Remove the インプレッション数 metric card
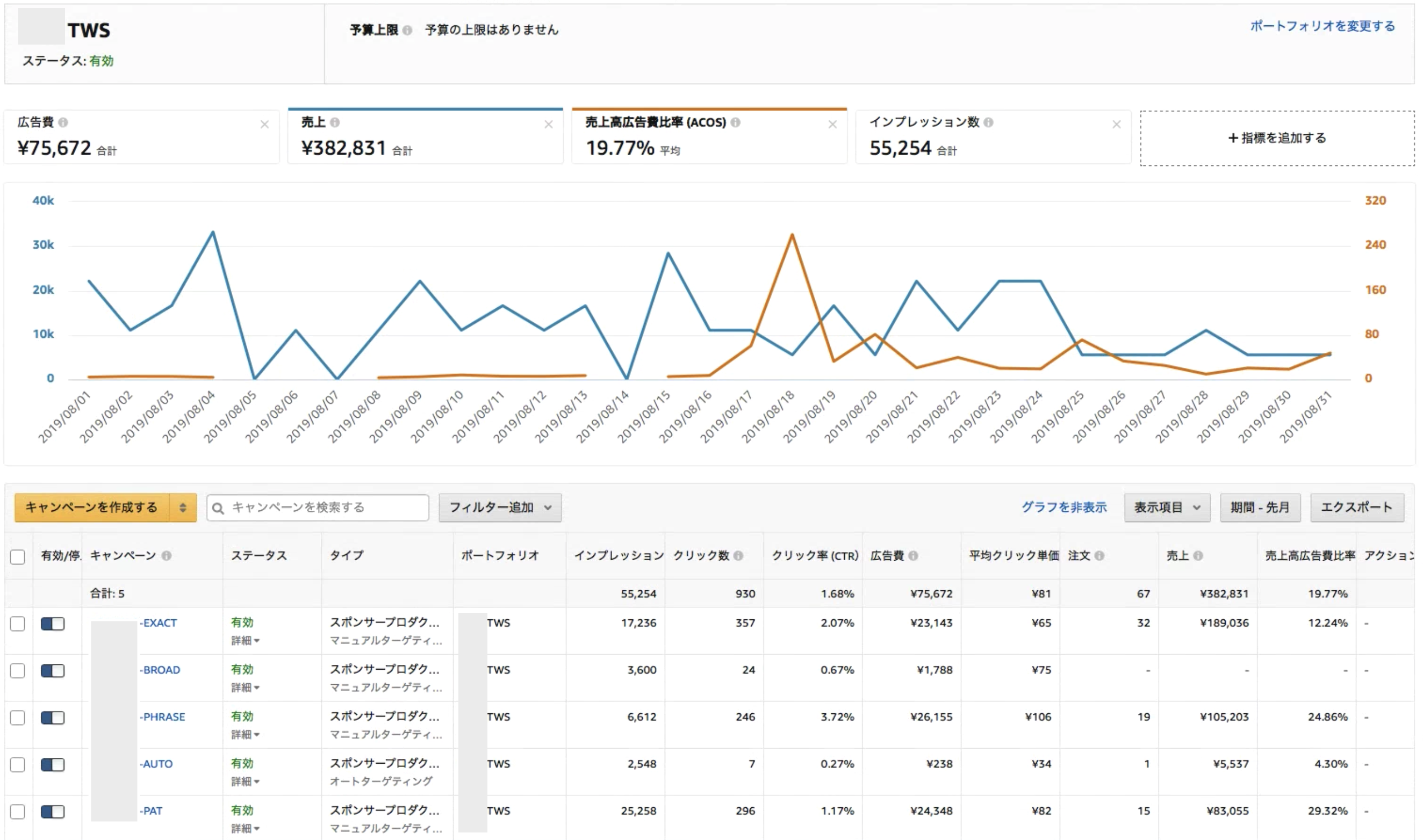 pyautogui.click(x=1117, y=125)
